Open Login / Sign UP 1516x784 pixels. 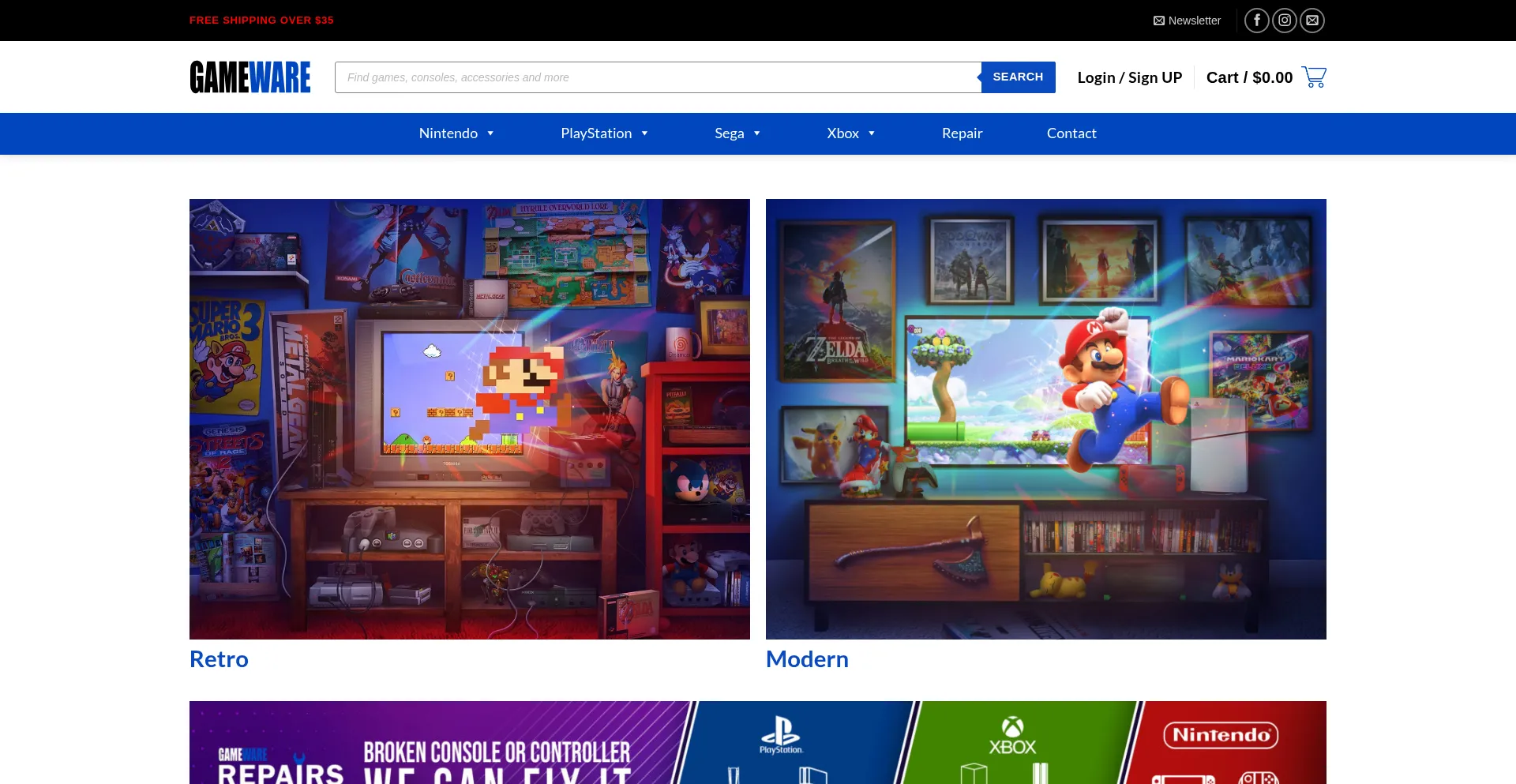[1130, 77]
